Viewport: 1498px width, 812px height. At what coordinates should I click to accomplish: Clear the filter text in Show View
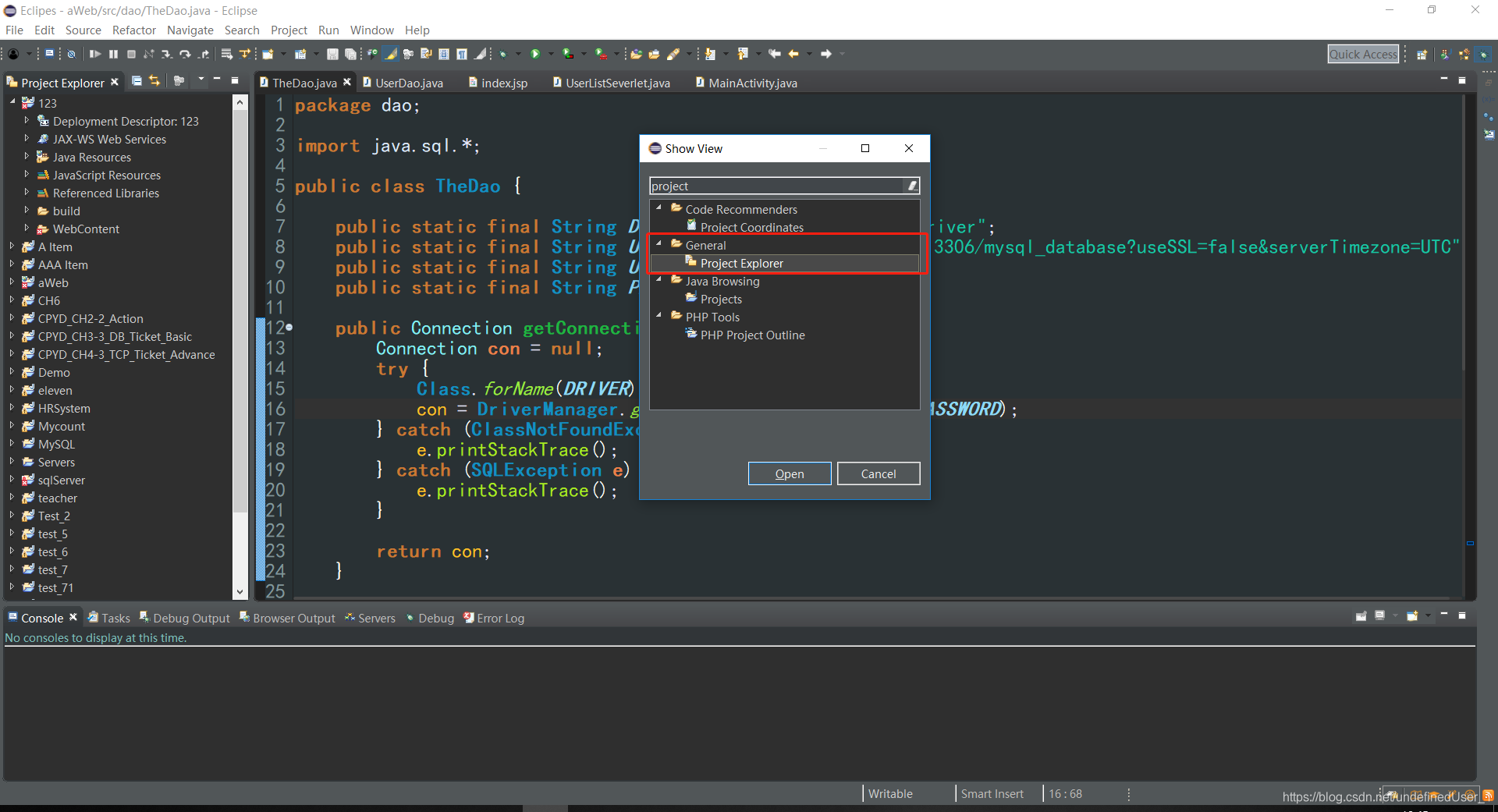[912, 186]
